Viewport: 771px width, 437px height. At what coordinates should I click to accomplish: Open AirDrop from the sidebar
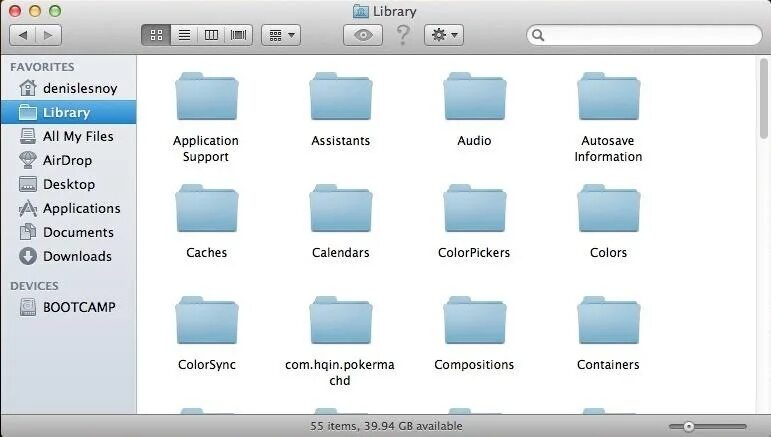click(x=68, y=160)
